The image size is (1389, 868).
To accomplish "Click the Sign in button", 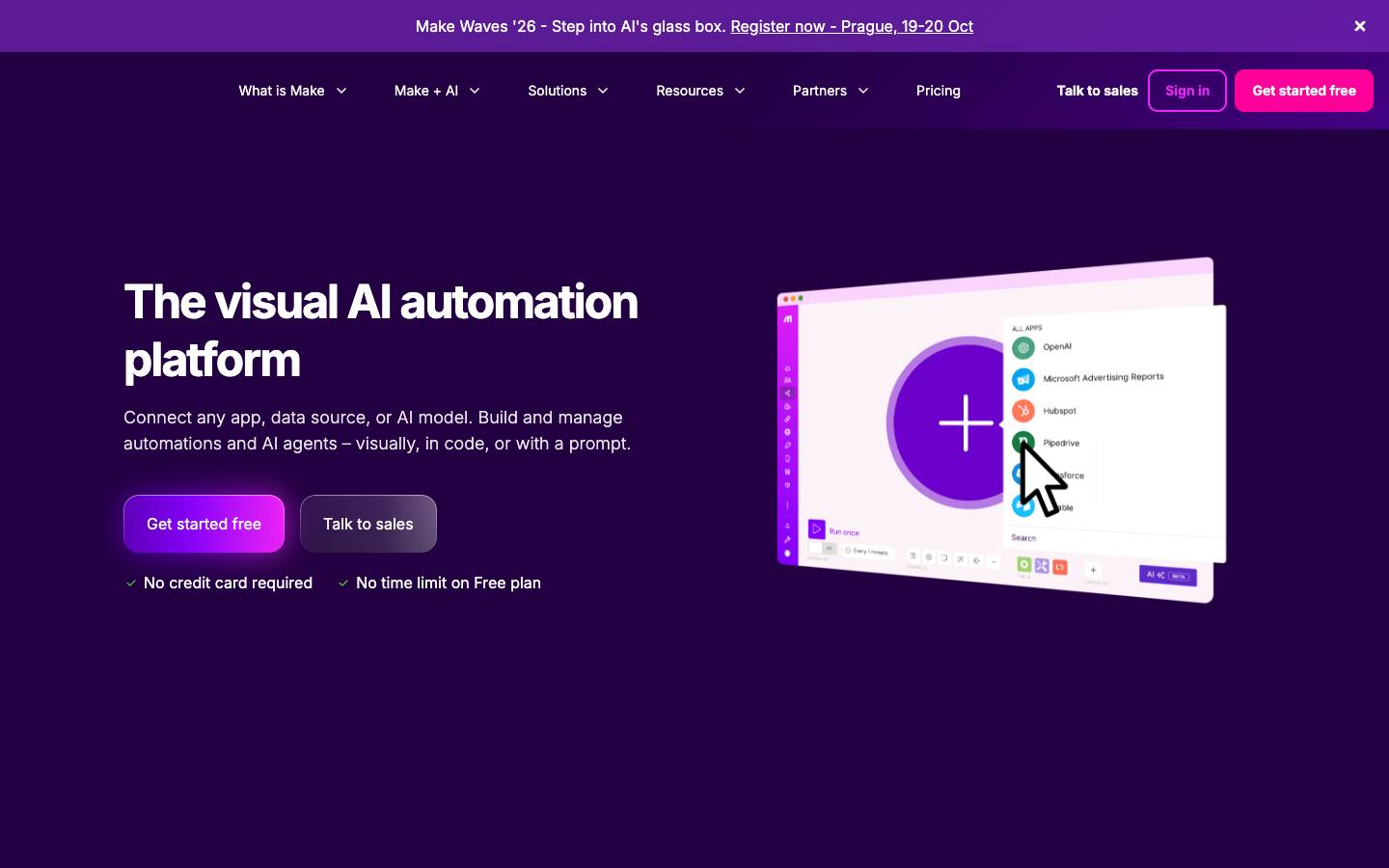I will (1187, 91).
